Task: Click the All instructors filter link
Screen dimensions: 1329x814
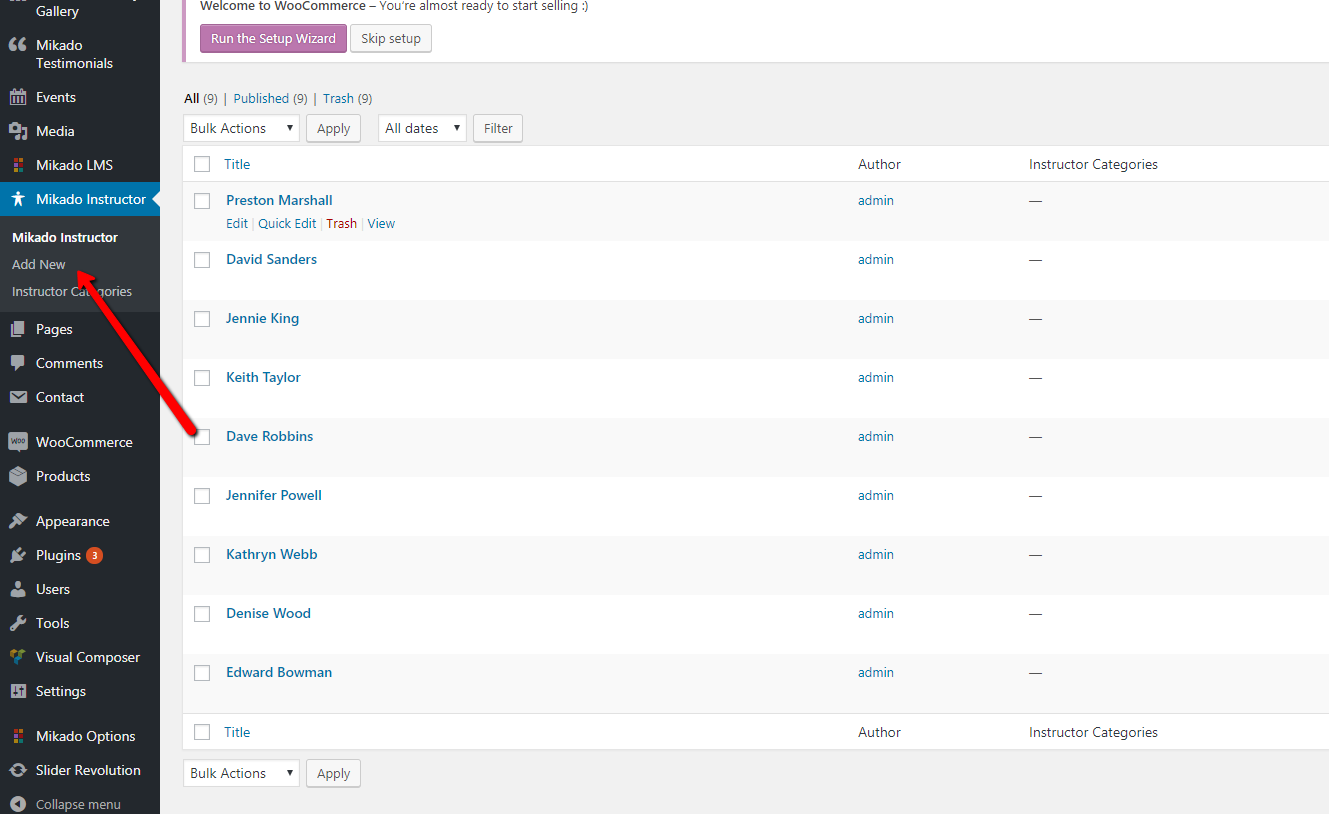Action: tap(192, 98)
